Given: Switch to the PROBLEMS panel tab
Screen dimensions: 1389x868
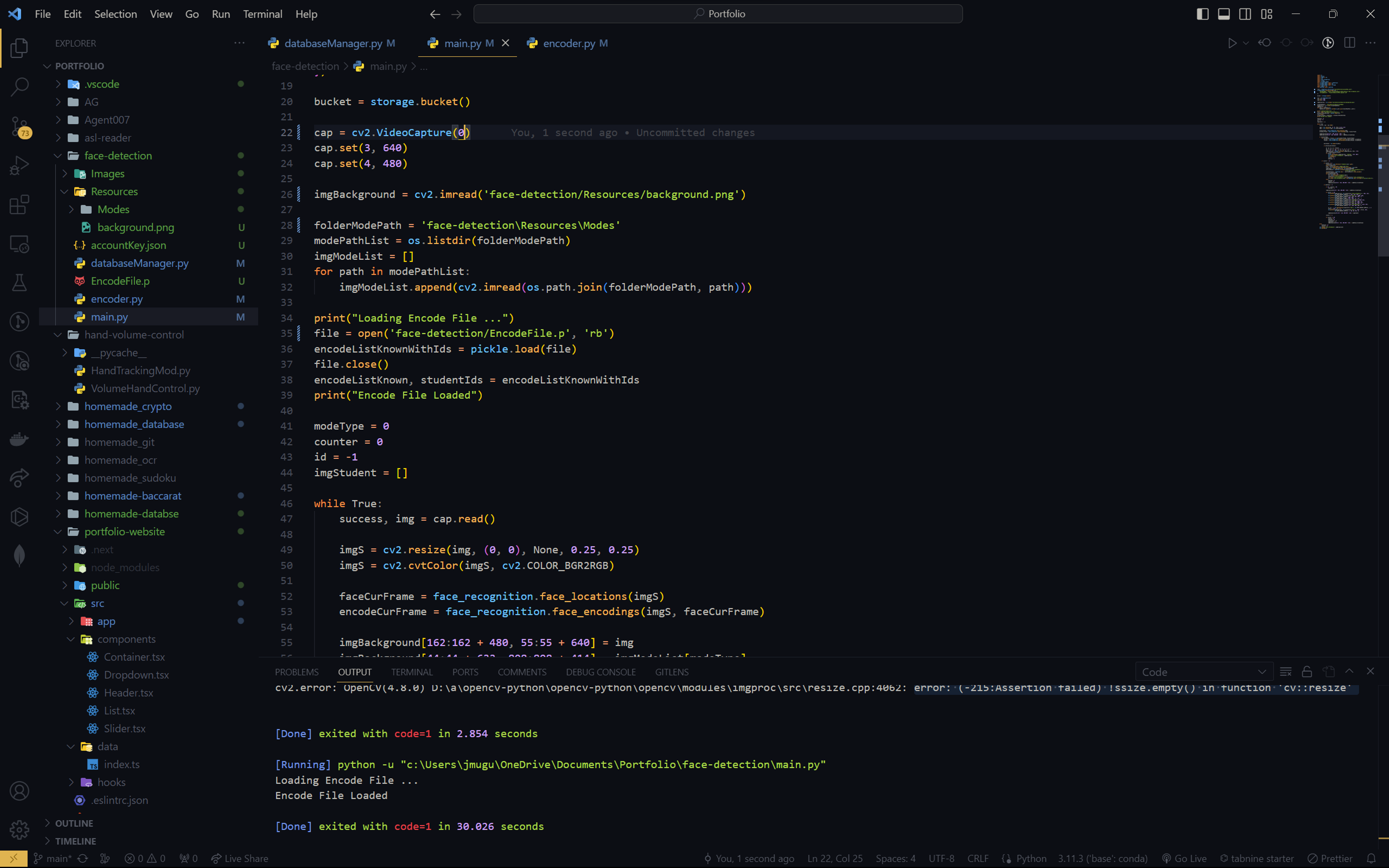Looking at the screenshot, I should click(x=296, y=672).
